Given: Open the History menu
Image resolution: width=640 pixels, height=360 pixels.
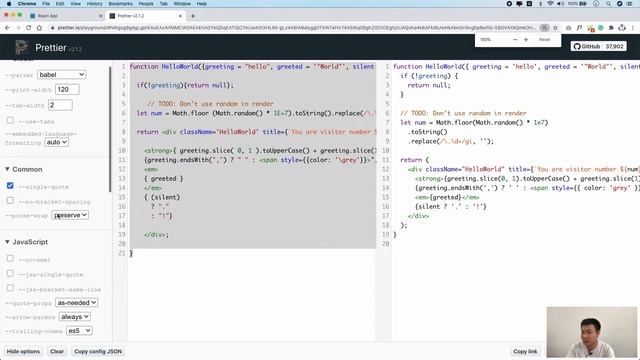Looking at the screenshot, I should (x=94, y=4).
